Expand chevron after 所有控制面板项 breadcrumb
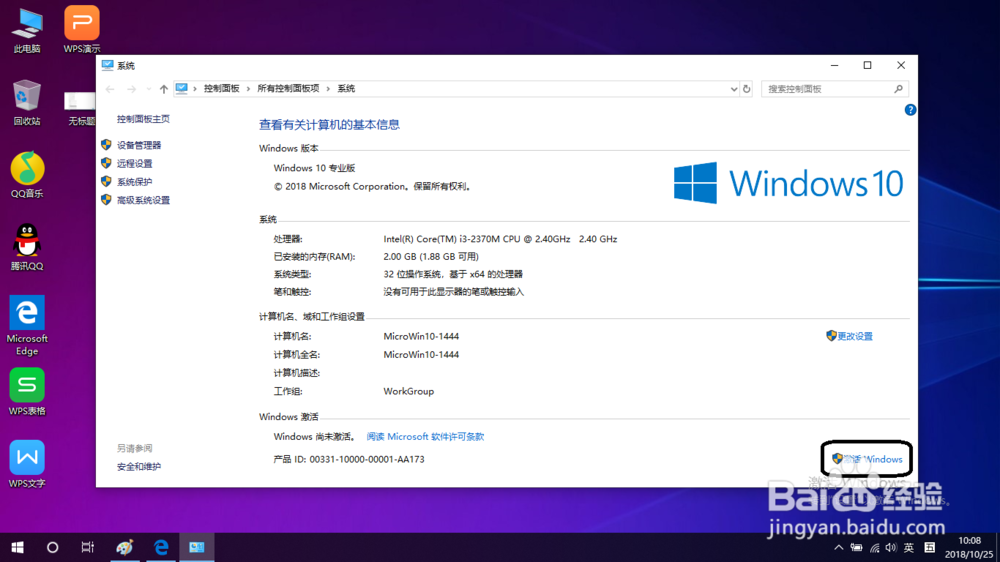The width and height of the screenshot is (1000, 562). coord(328,89)
